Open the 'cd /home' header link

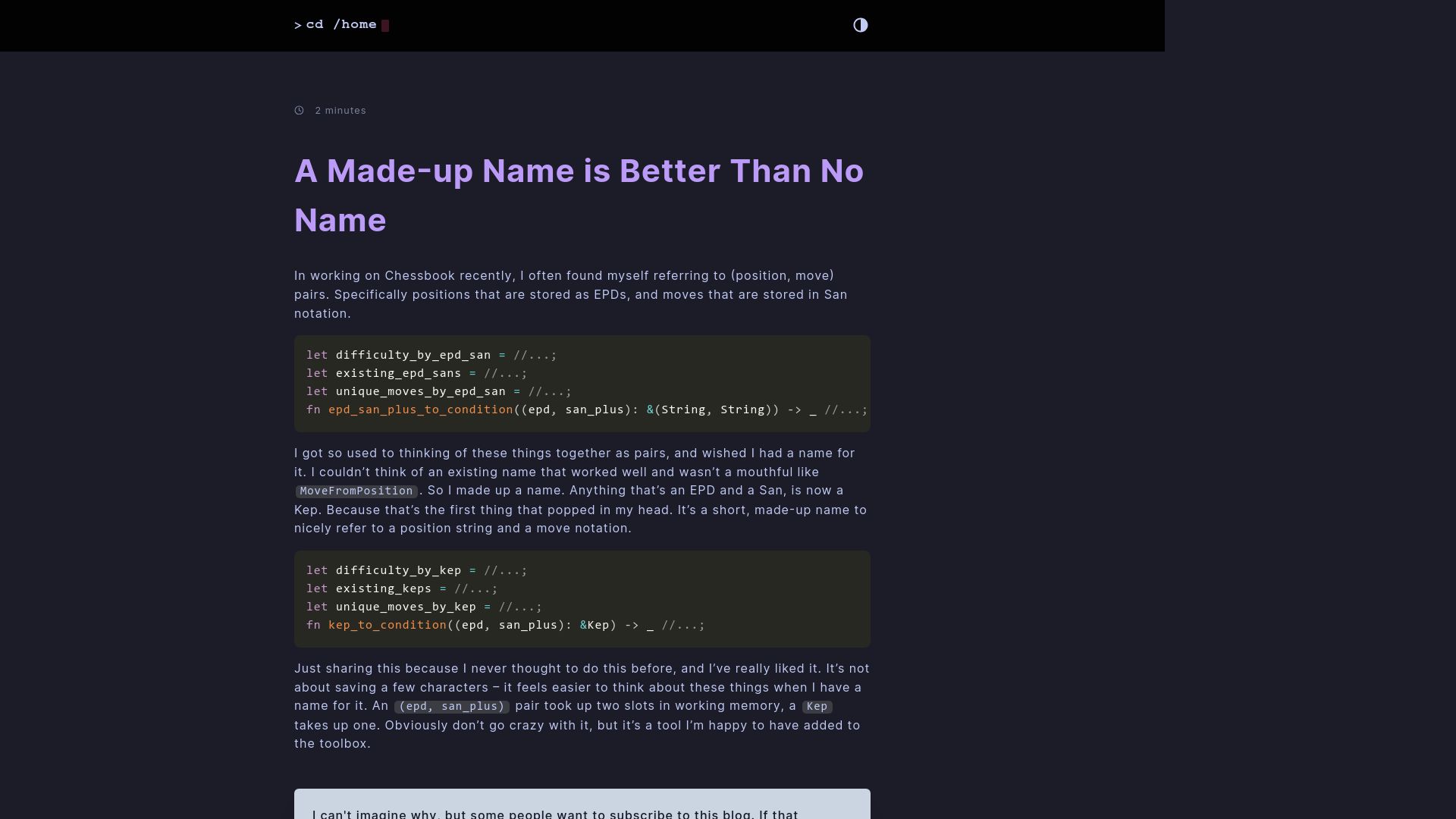tap(341, 25)
